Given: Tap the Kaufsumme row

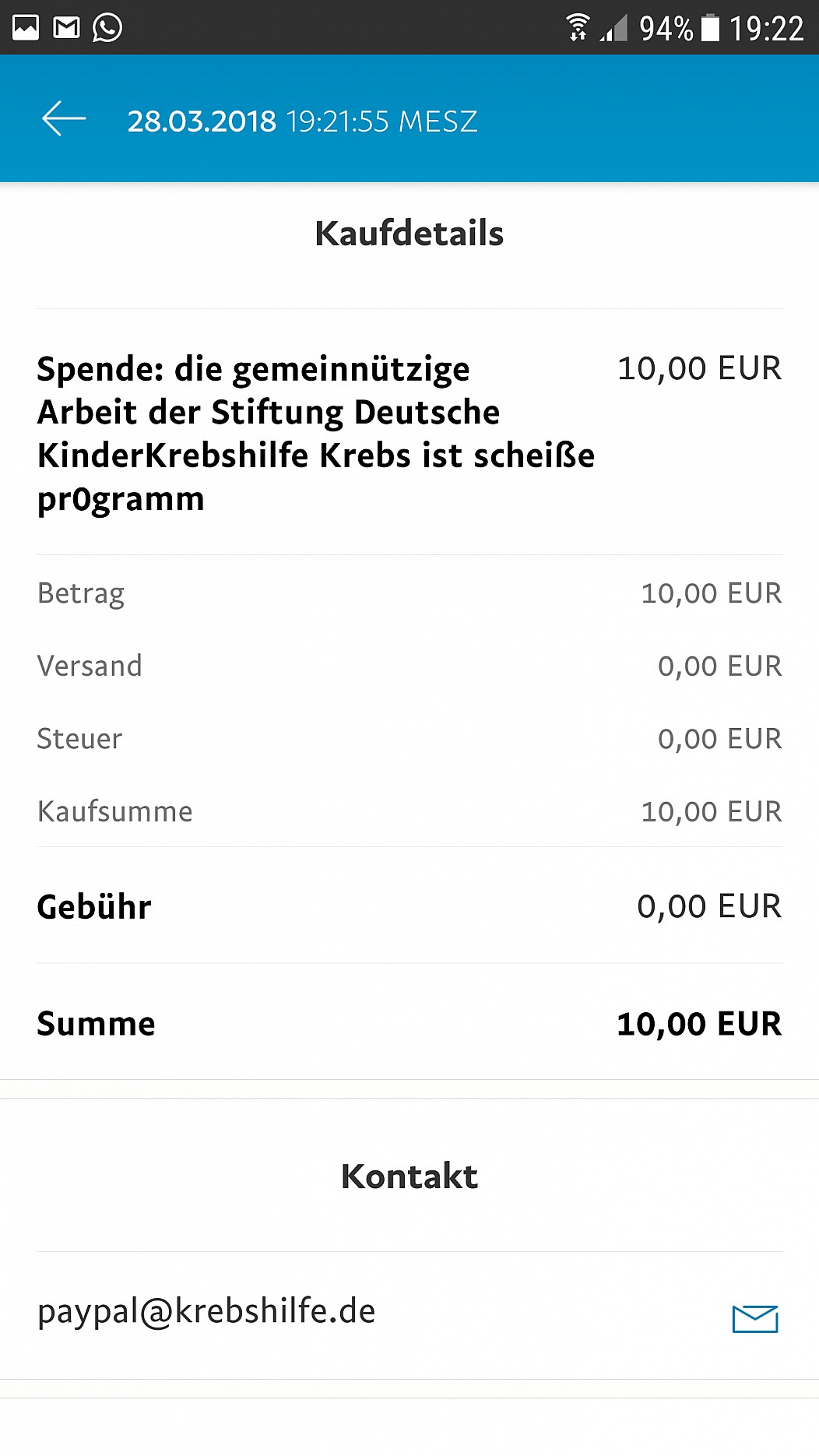Looking at the screenshot, I should pyautogui.click(x=409, y=811).
